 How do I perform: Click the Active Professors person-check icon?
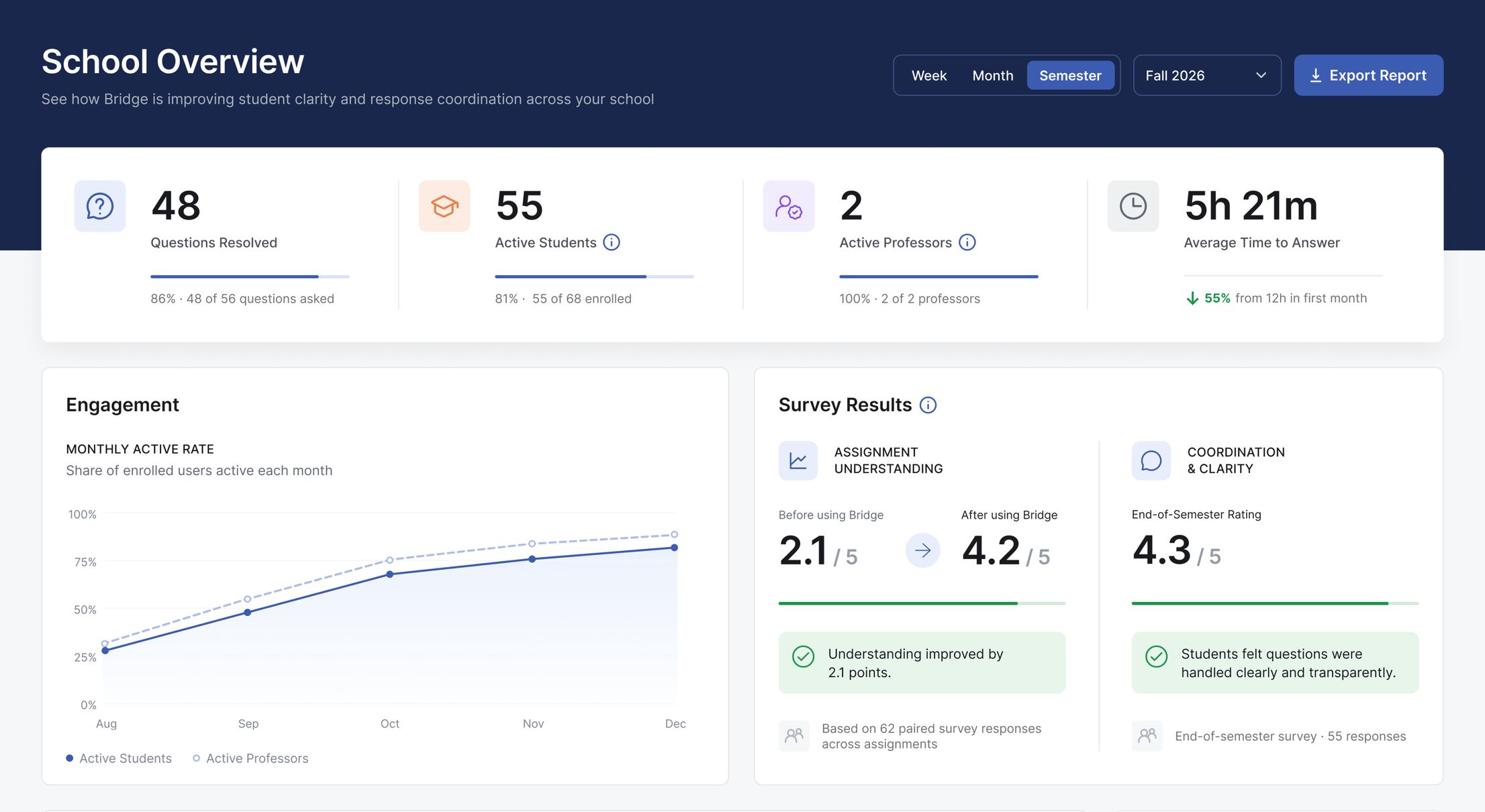coord(789,206)
